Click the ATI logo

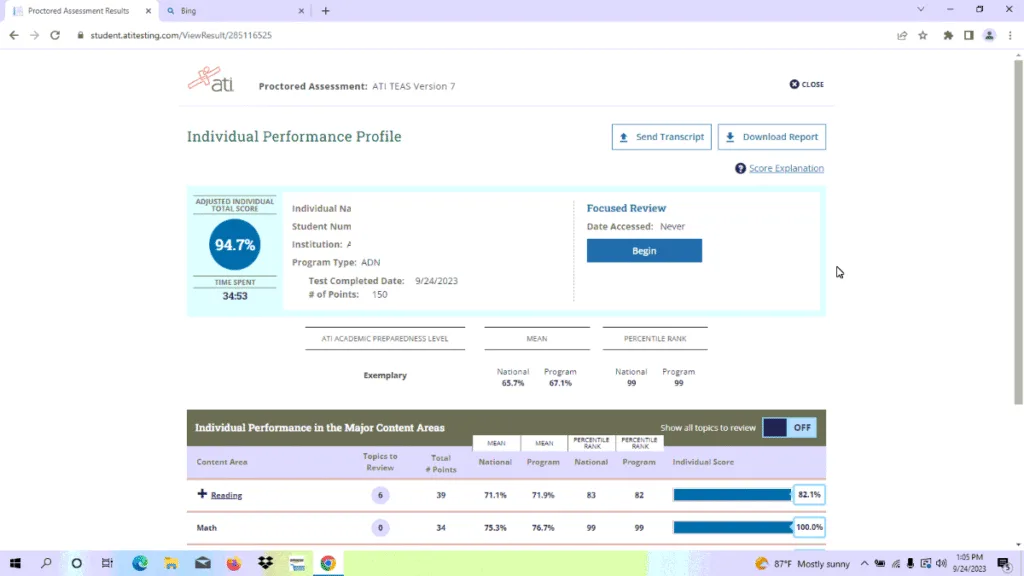[211, 80]
